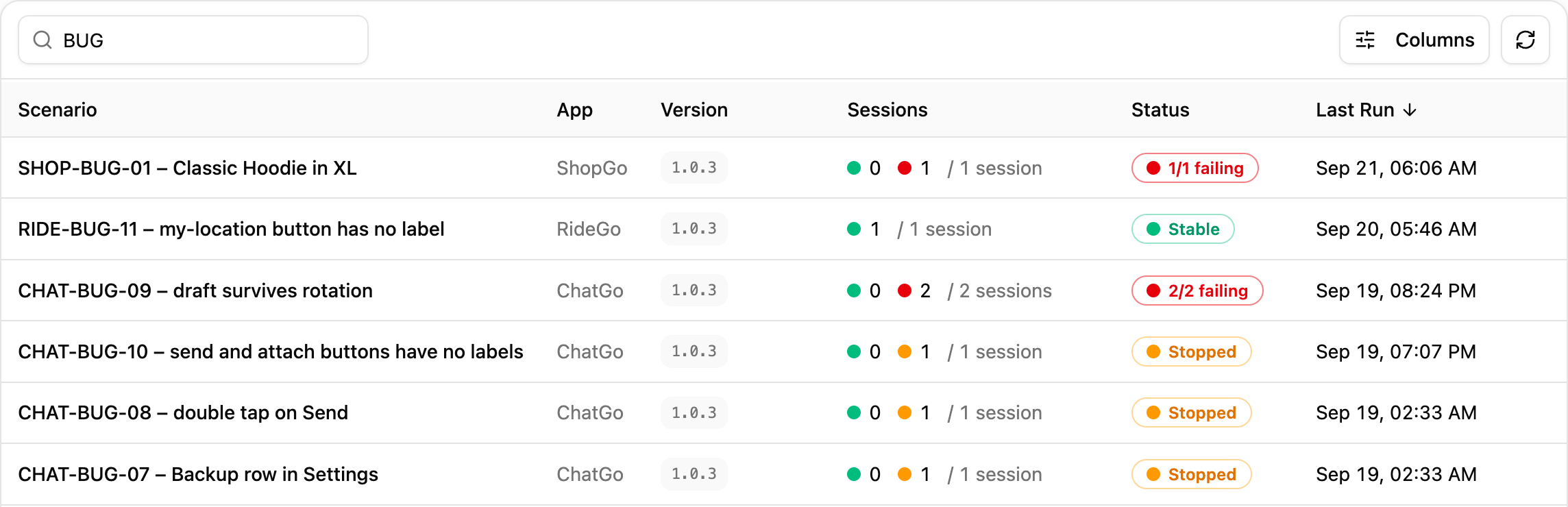Click ShopGo app cell
This screenshot has height=507, width=1568.
[592, 168]
